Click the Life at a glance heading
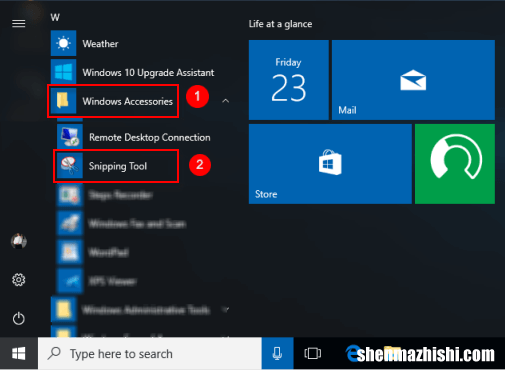Screen dimensions: 505x370 tap(280, 24)
